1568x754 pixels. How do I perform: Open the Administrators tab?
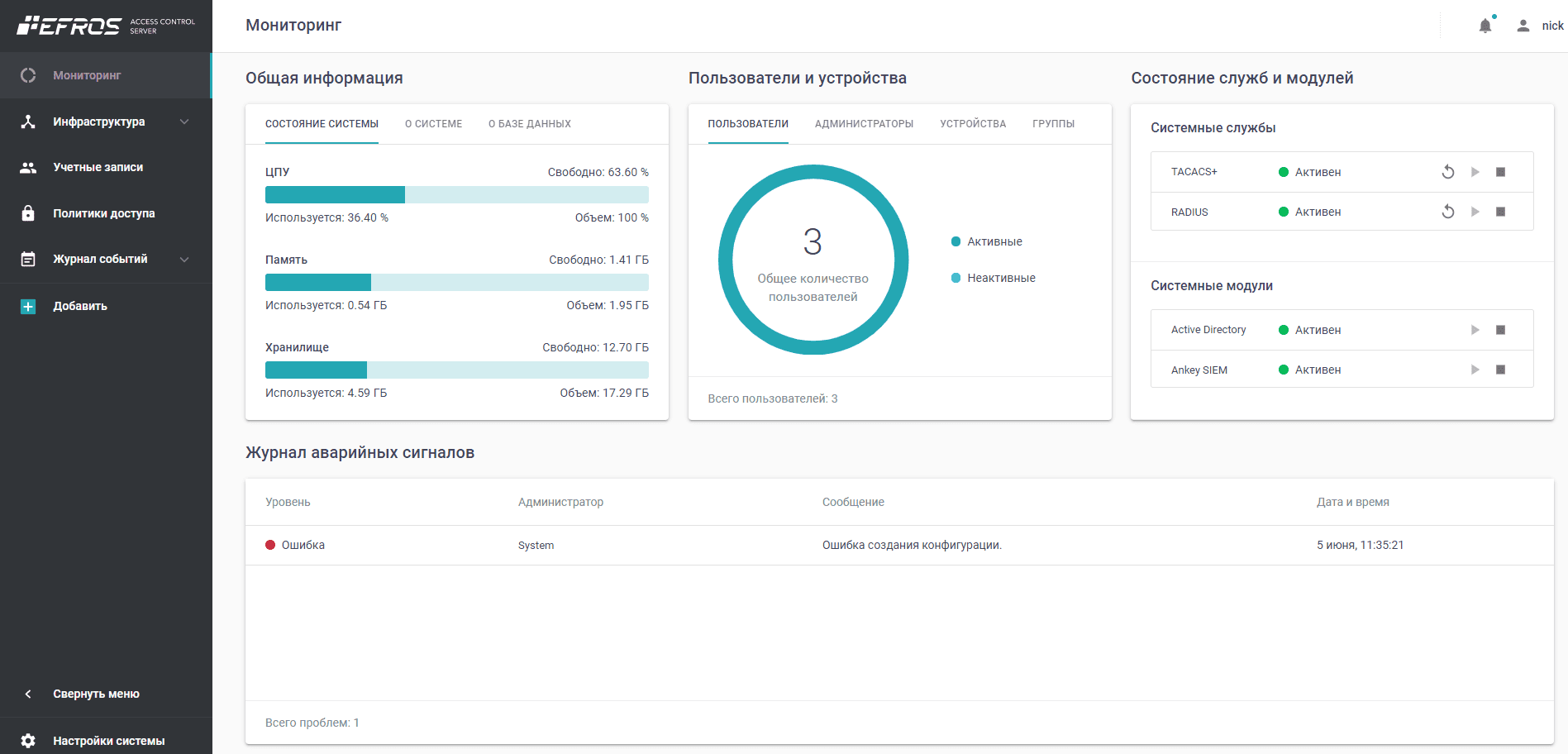(x=864, y=124)
